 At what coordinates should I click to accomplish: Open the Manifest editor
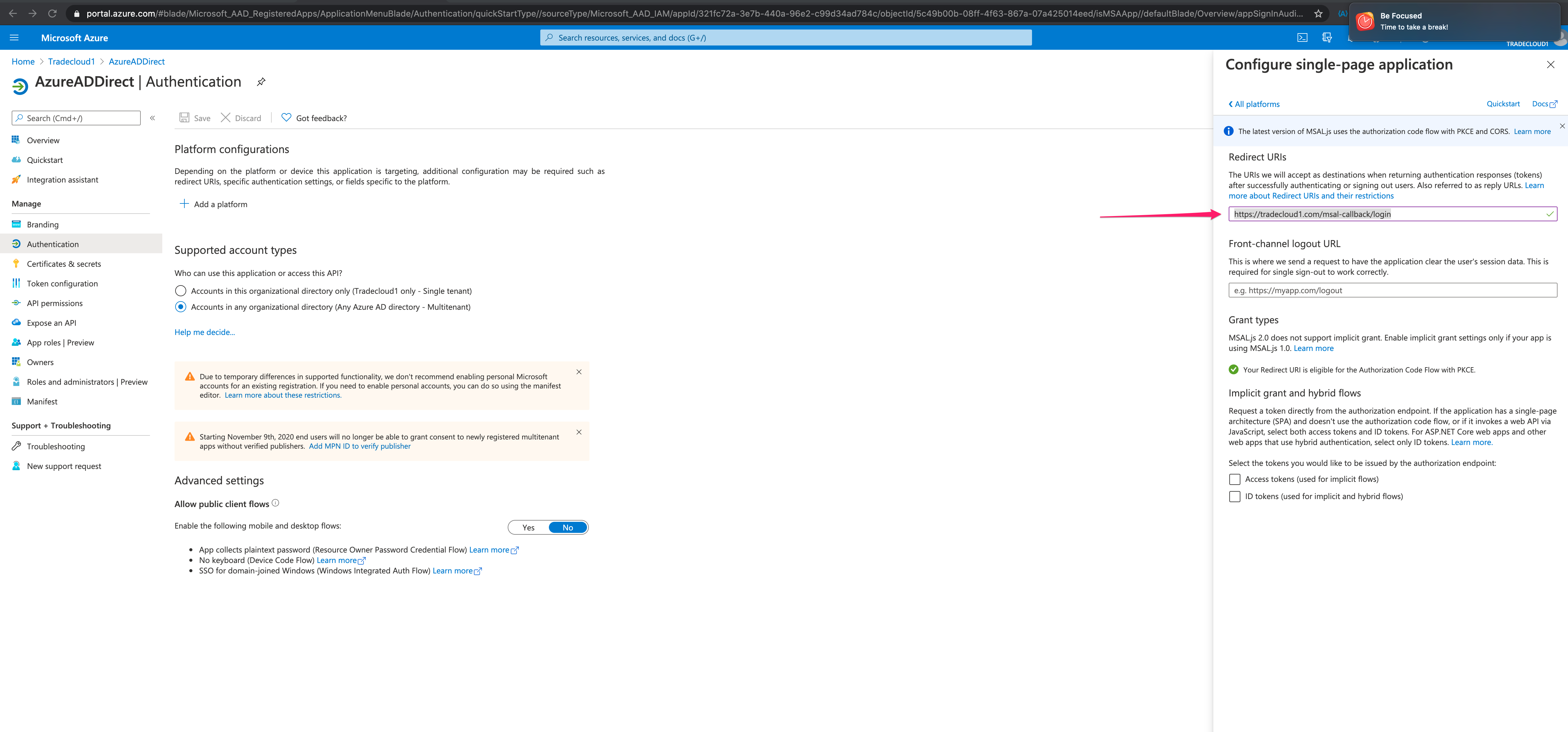(x=42, y=402)
